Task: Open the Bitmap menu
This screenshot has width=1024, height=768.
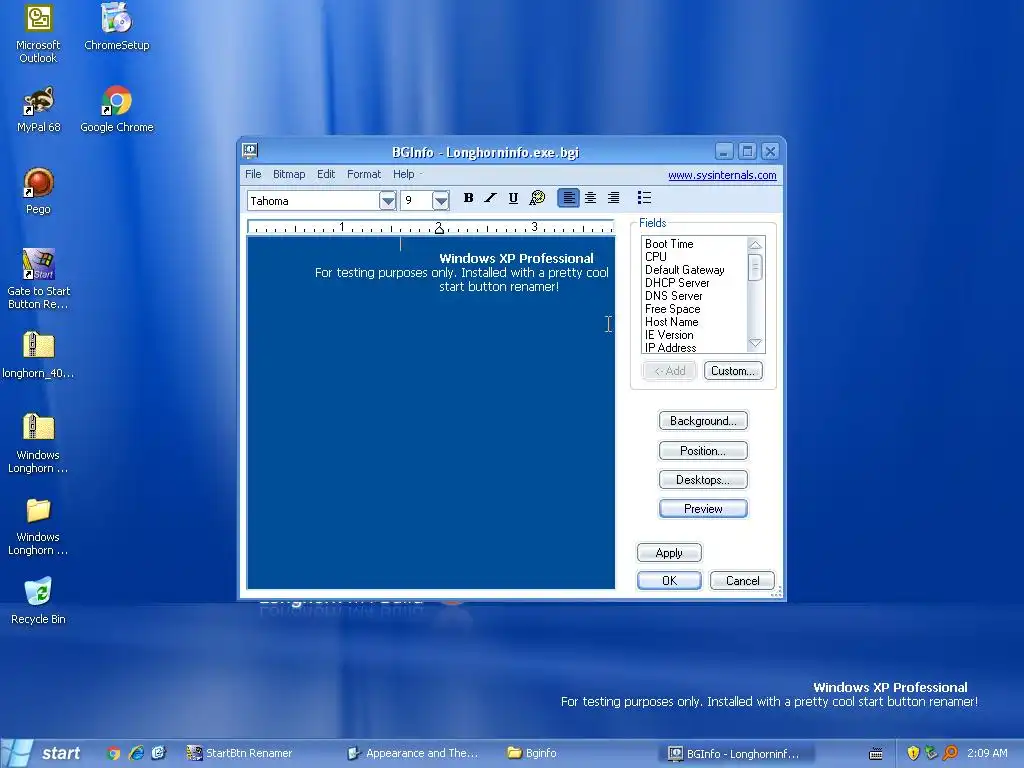Action: click(x=289, y=174)
